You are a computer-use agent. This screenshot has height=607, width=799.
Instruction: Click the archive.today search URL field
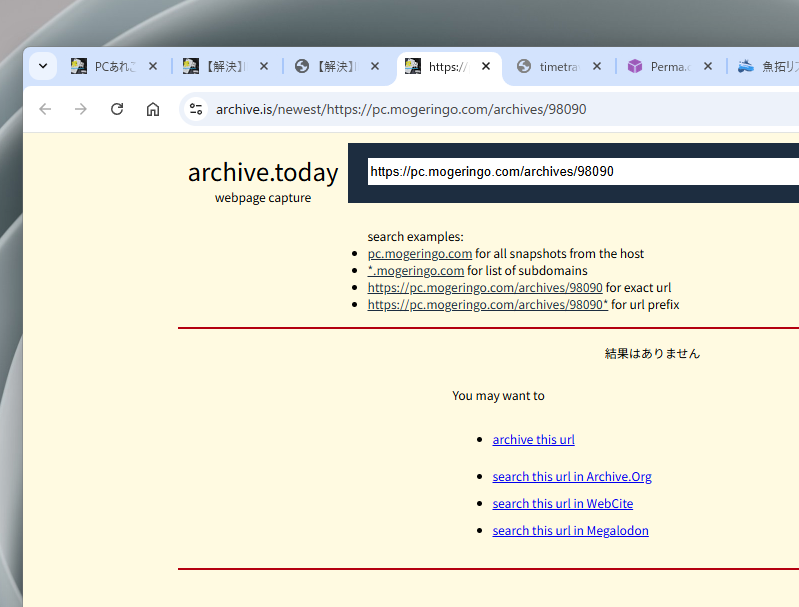(583, 172)
